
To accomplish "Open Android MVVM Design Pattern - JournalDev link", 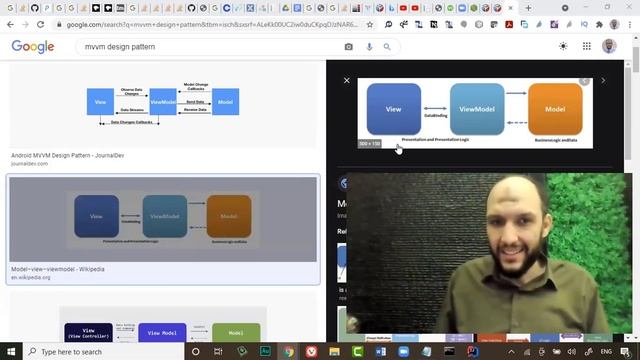I will click(68, 156).
